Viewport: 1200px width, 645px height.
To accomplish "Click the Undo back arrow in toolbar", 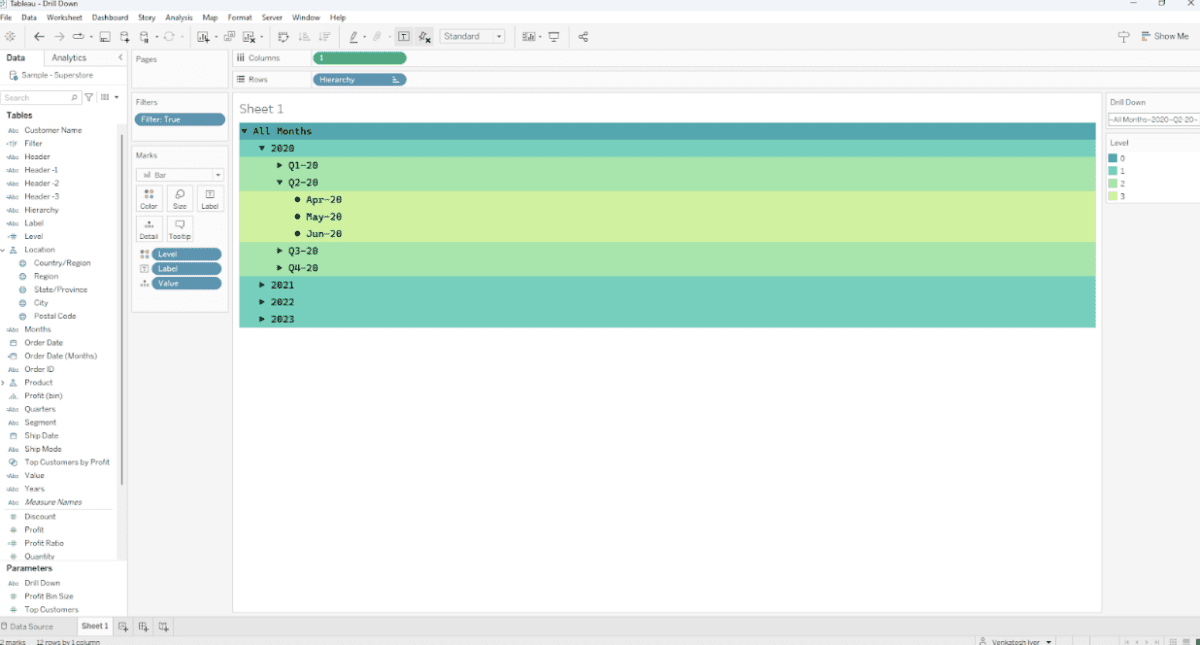I will (39, 37).
